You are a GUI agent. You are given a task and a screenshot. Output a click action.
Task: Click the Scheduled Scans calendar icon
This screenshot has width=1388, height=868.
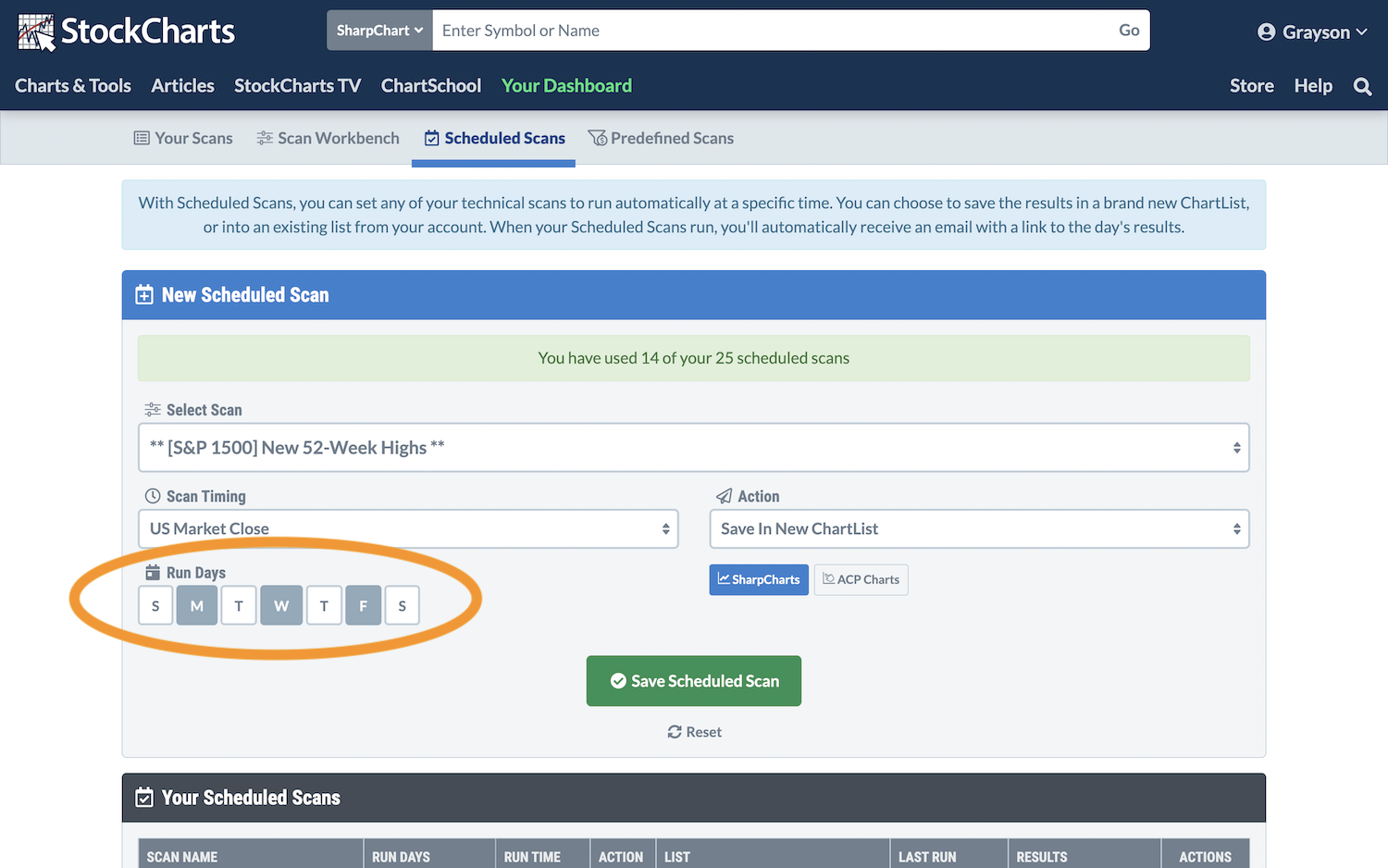431,138
